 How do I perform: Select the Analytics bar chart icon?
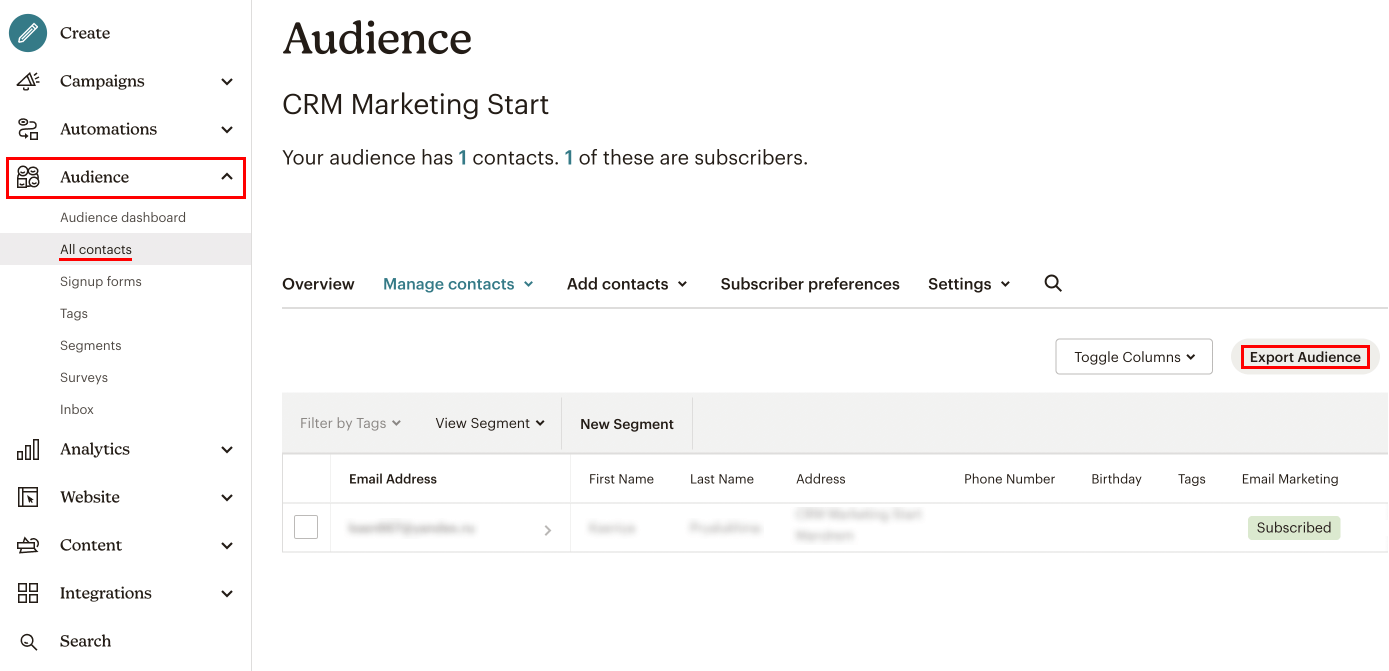pos(26,449)
